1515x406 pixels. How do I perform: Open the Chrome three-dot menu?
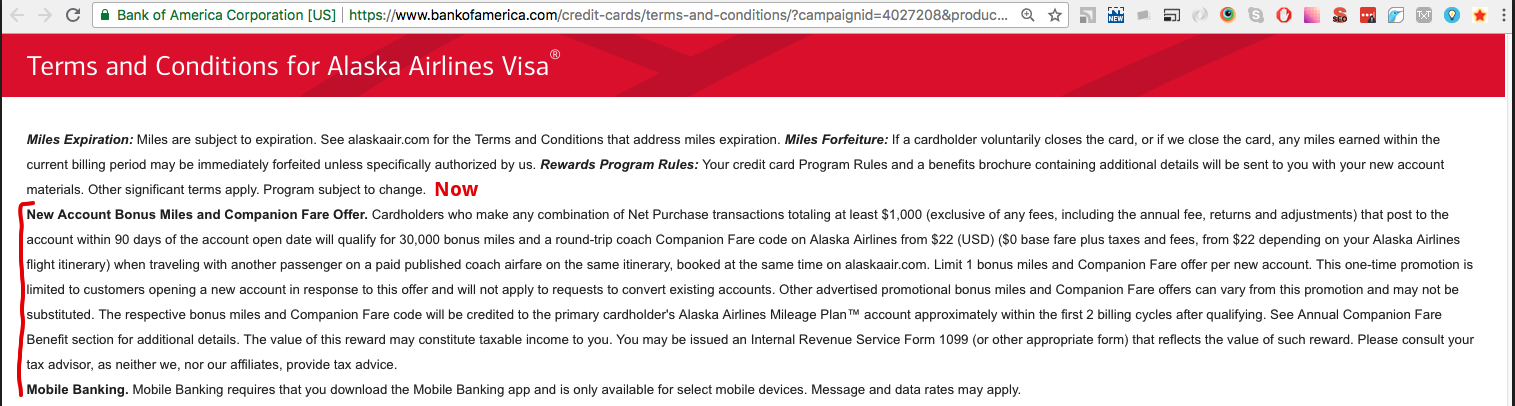1504,15
